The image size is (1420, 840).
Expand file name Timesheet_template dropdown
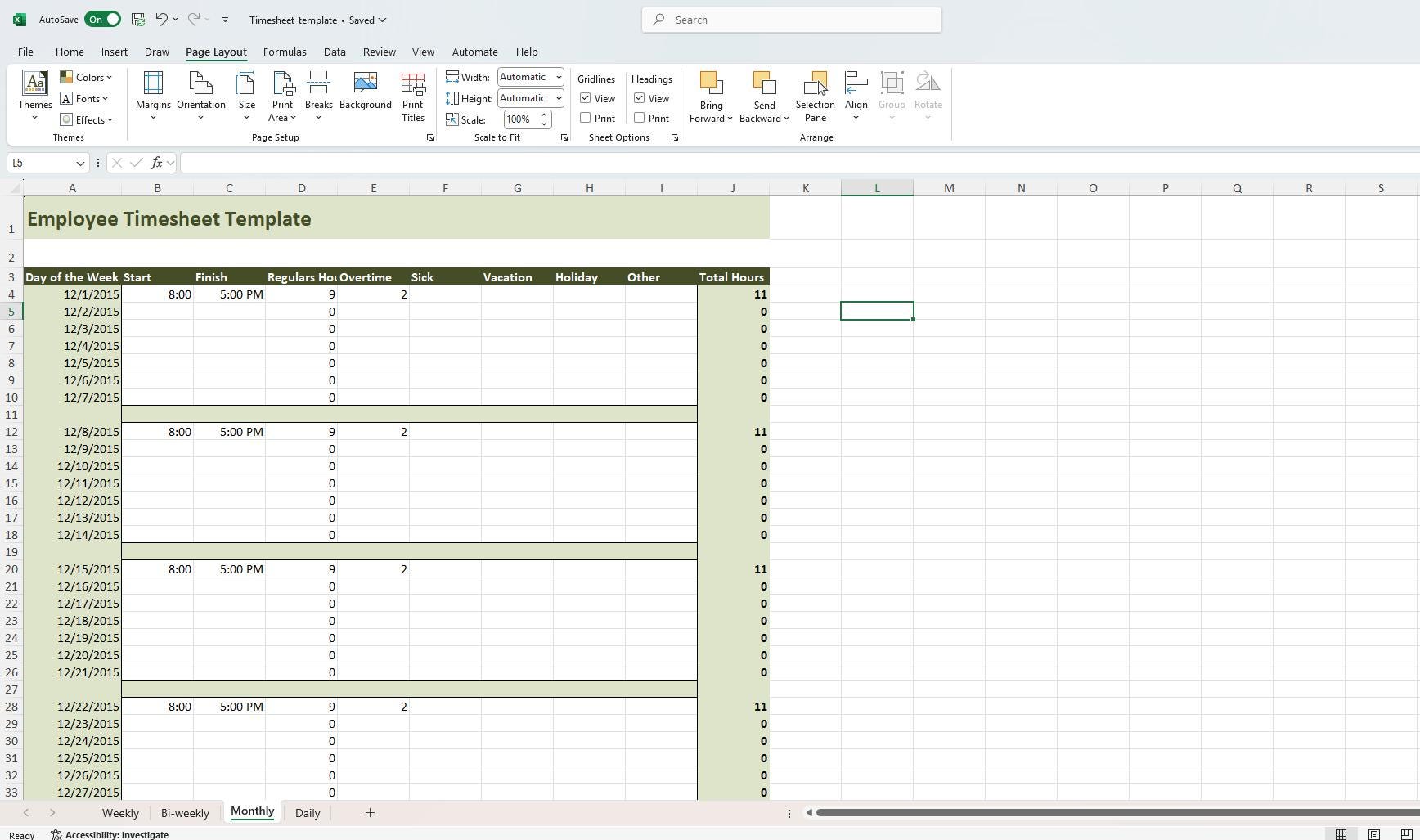point(382,20)
